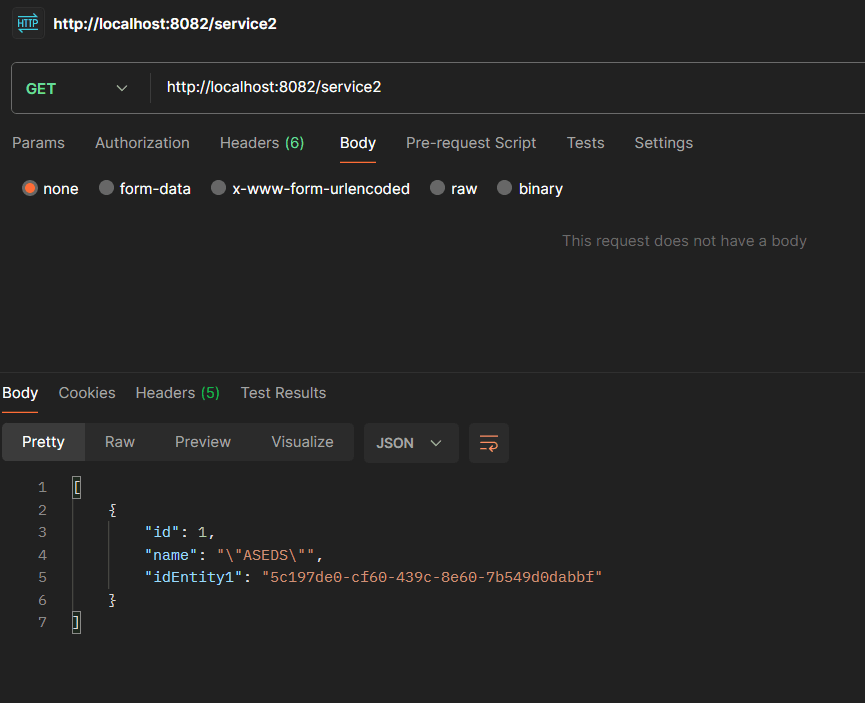
Task: Choose x-www-form-urlencoded body type
Action: (x=218, y=188)
